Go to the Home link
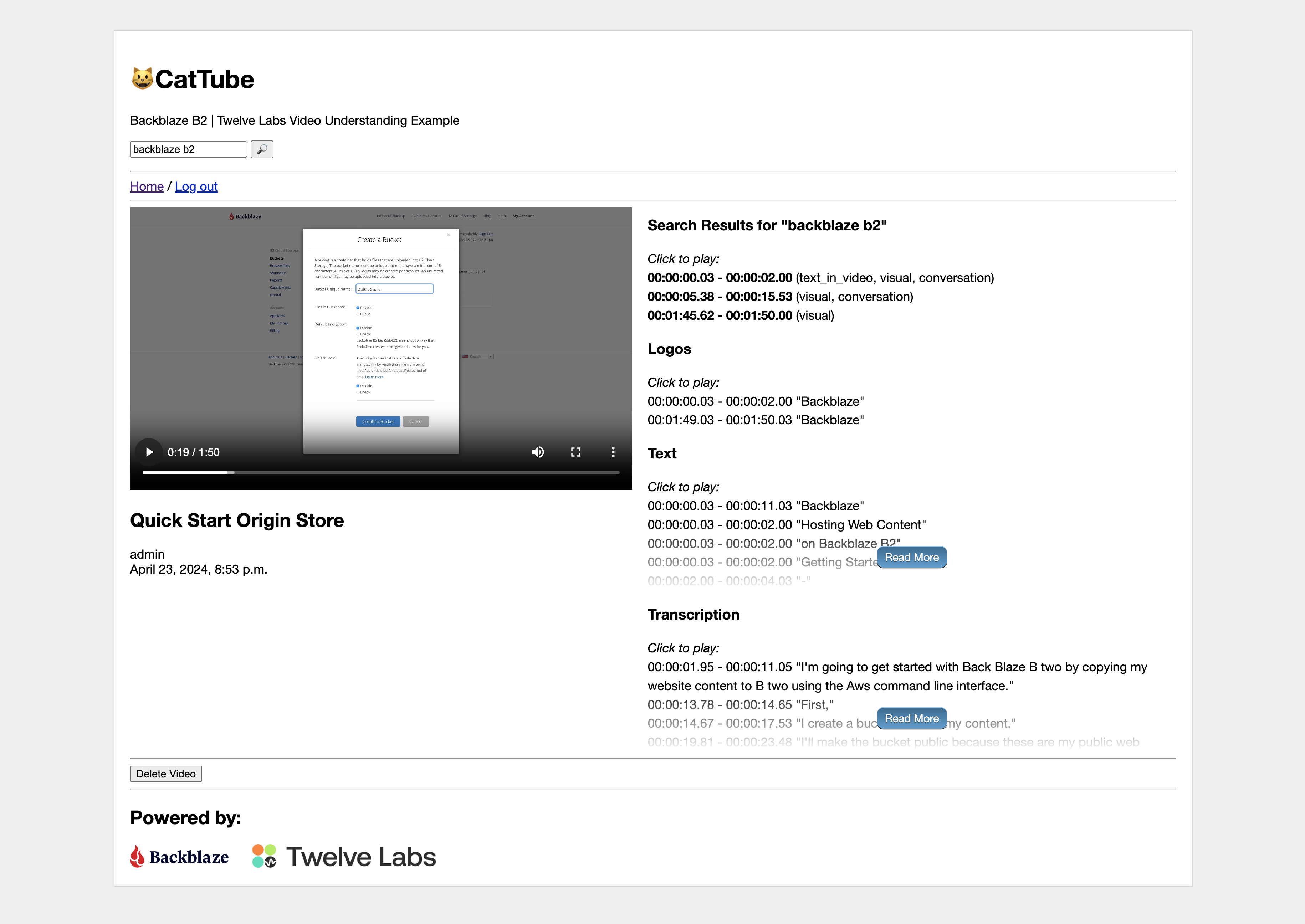This screenshot has width=1305, height=924. [146, 187]
